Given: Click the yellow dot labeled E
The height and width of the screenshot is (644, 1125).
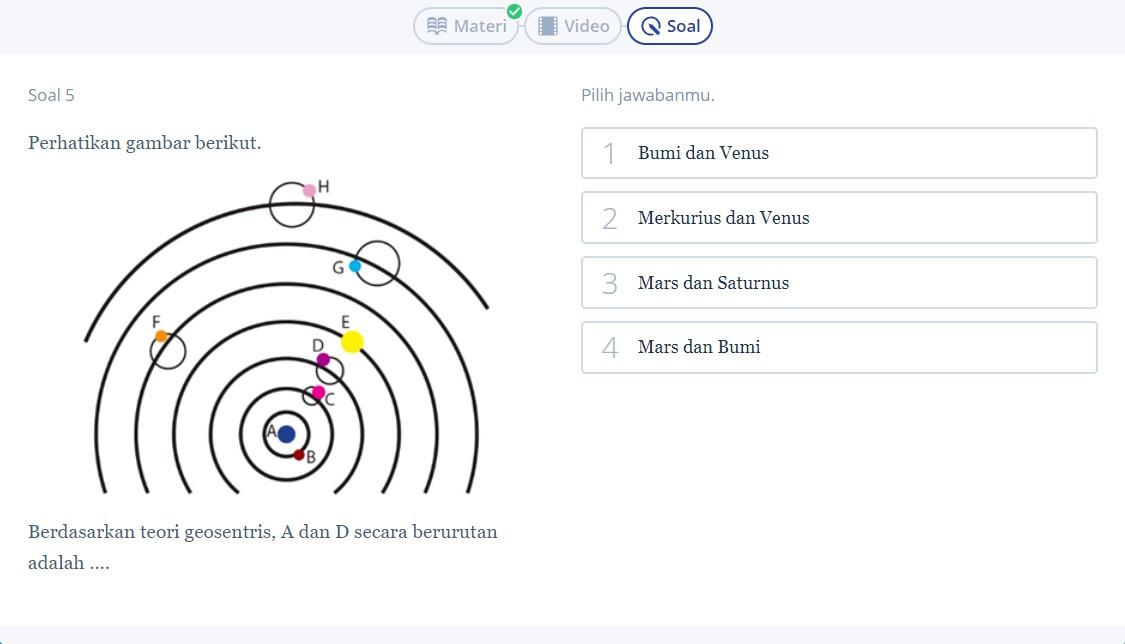Looking at the screenshot, I should [x=352, y=342].
